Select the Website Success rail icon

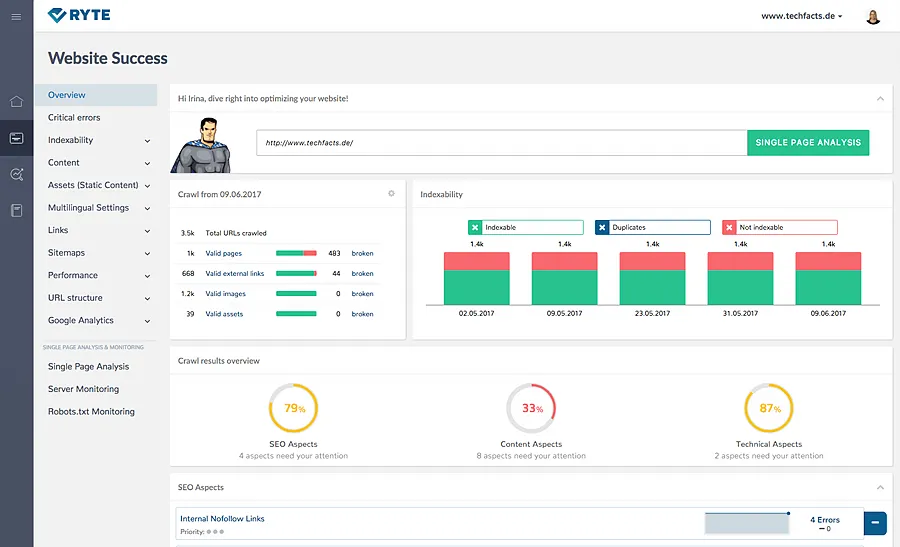point(16,138)
